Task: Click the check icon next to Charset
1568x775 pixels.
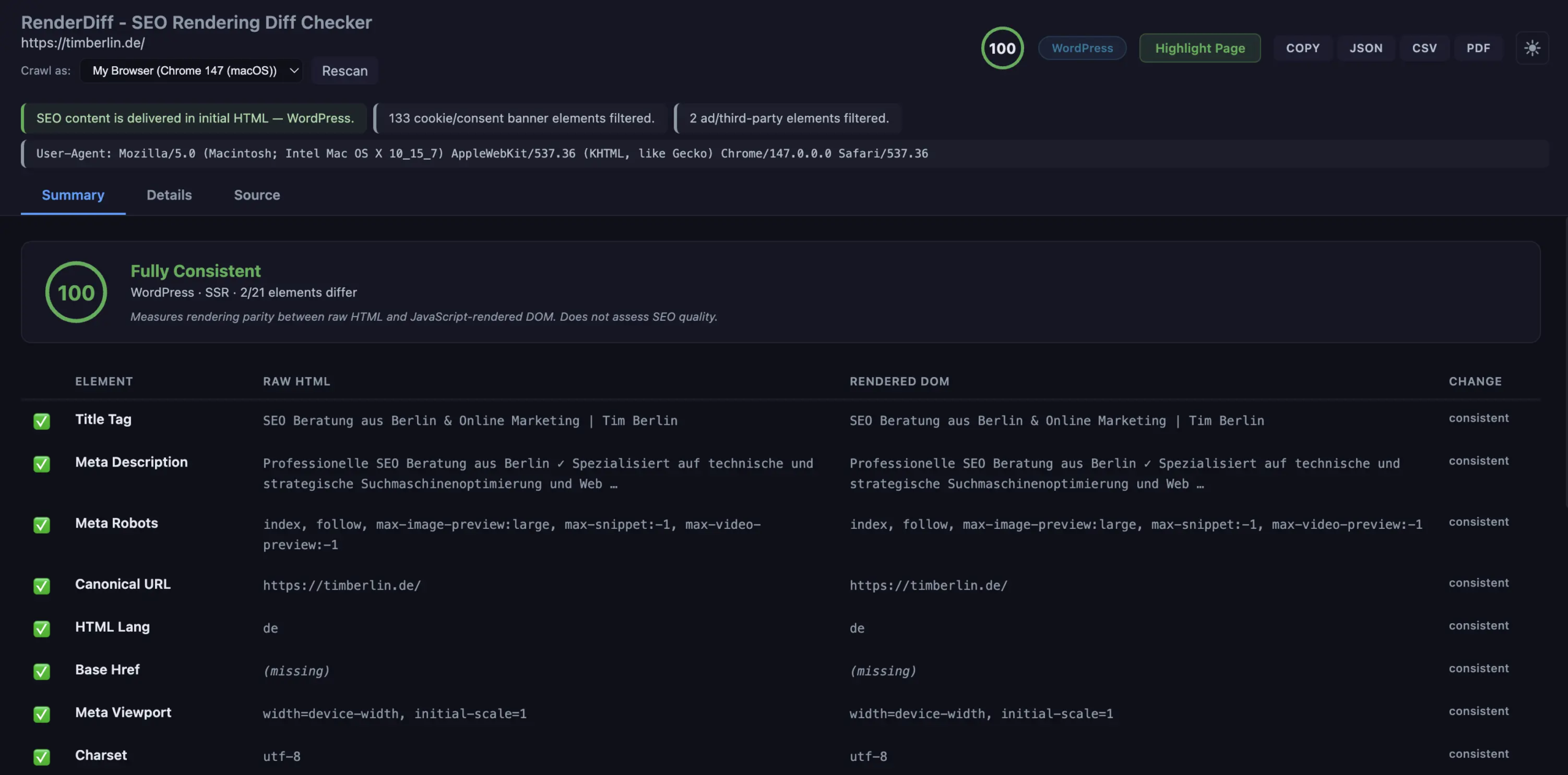Action: 41,757
